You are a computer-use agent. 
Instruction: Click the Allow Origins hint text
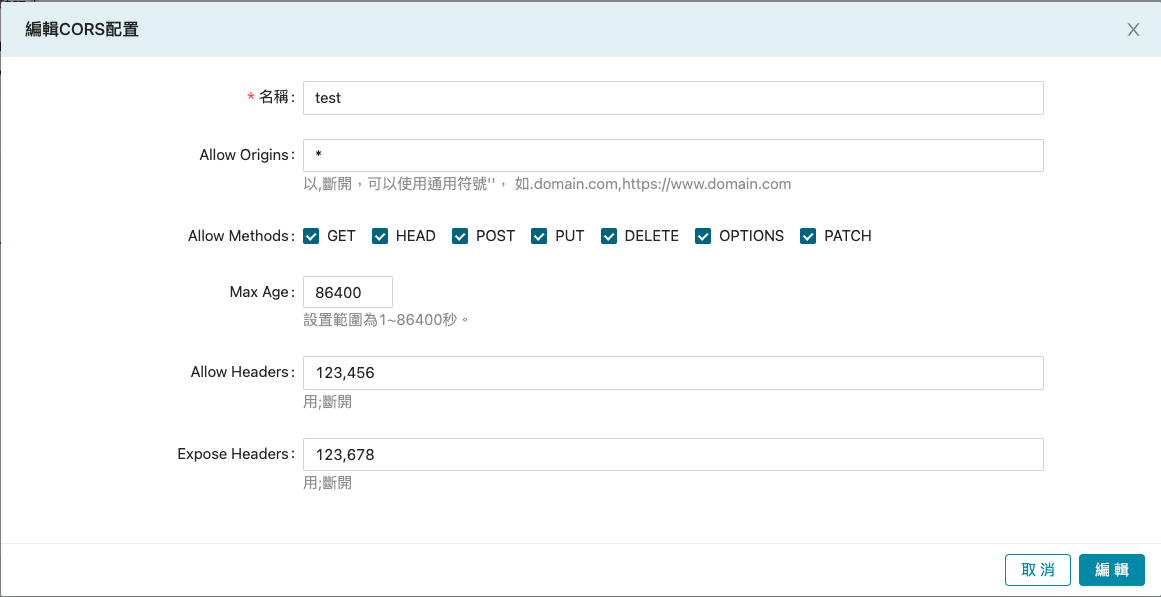547,184
